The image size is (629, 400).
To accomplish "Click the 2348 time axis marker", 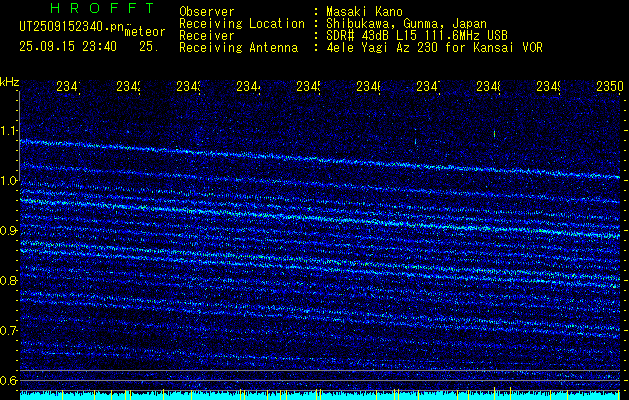I will click(x=489, y=86).
